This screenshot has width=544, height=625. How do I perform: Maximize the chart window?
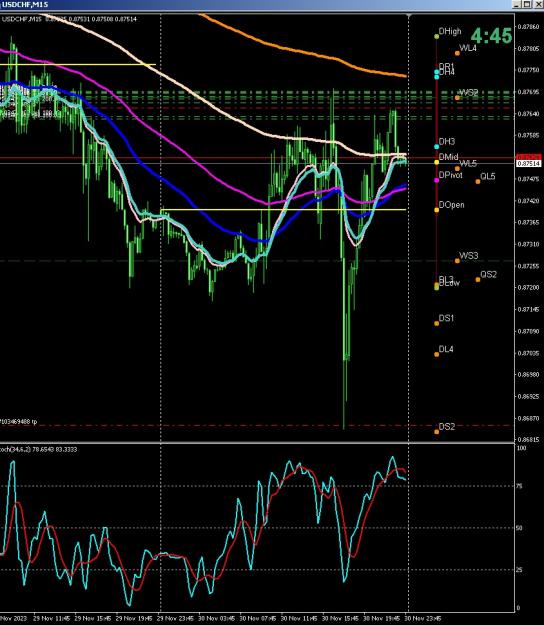click(527, 4)
